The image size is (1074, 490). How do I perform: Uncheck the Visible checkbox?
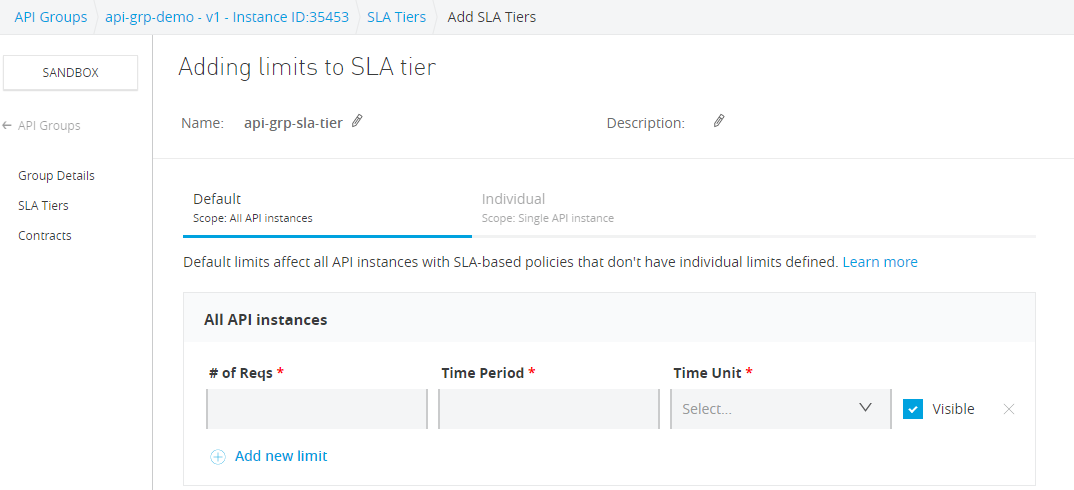[912, 409]
